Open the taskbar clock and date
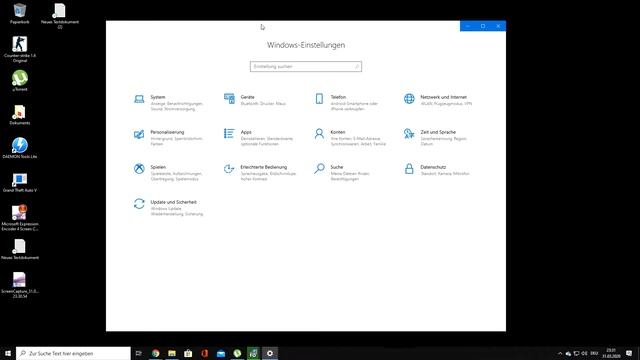The height and width of the screenshot is (360, 640). click(x=611, y=353)
